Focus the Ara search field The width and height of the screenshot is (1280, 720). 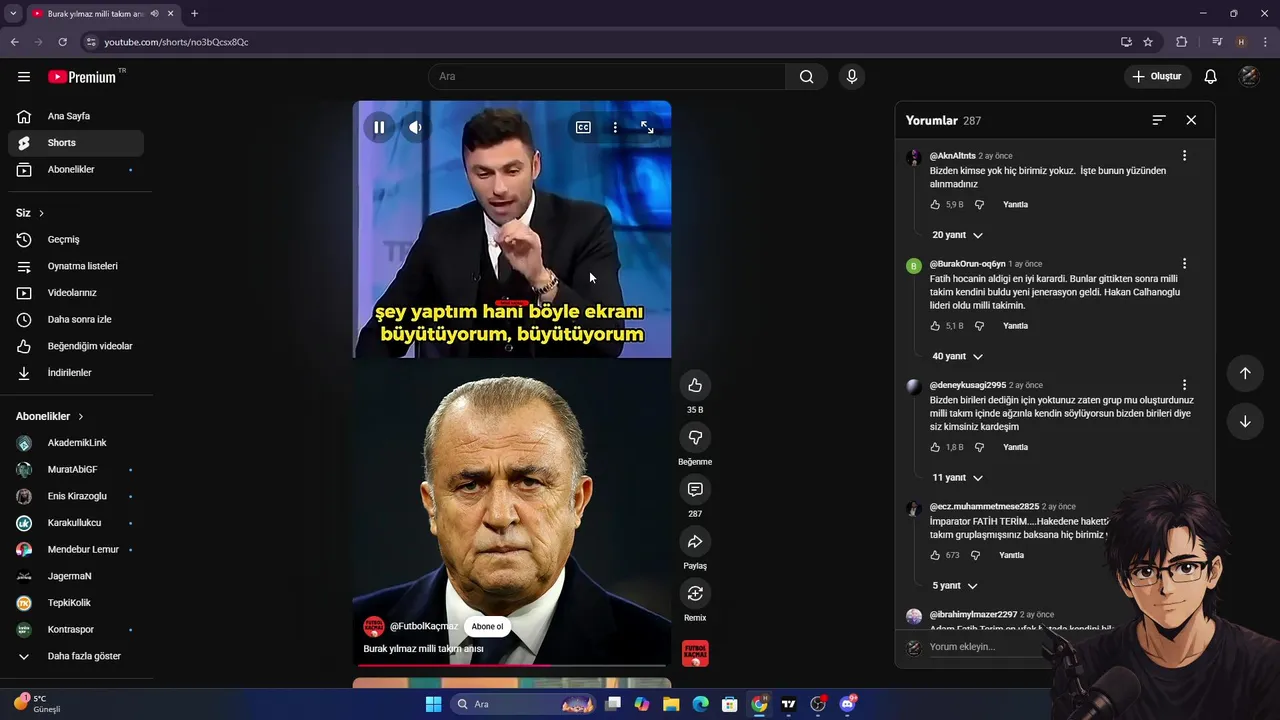(607, 76)
